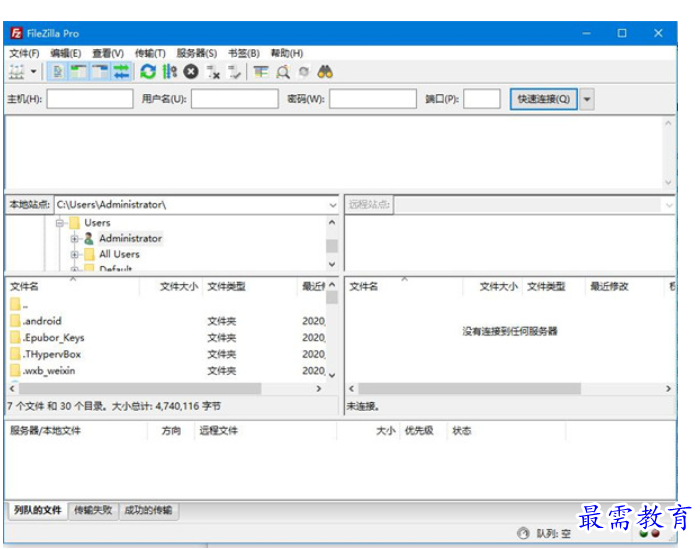
Task: Collapse the Users tree node
Action: point(60,223)
